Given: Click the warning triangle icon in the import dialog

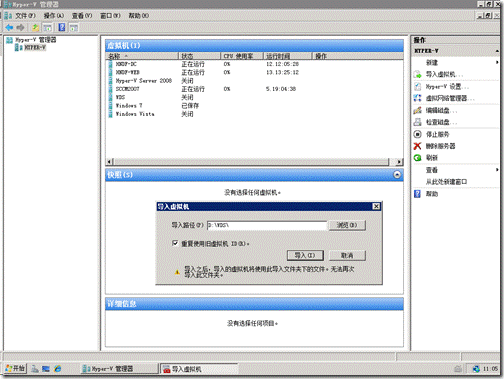Looking at the screenshot, I should tap(177, 272).
